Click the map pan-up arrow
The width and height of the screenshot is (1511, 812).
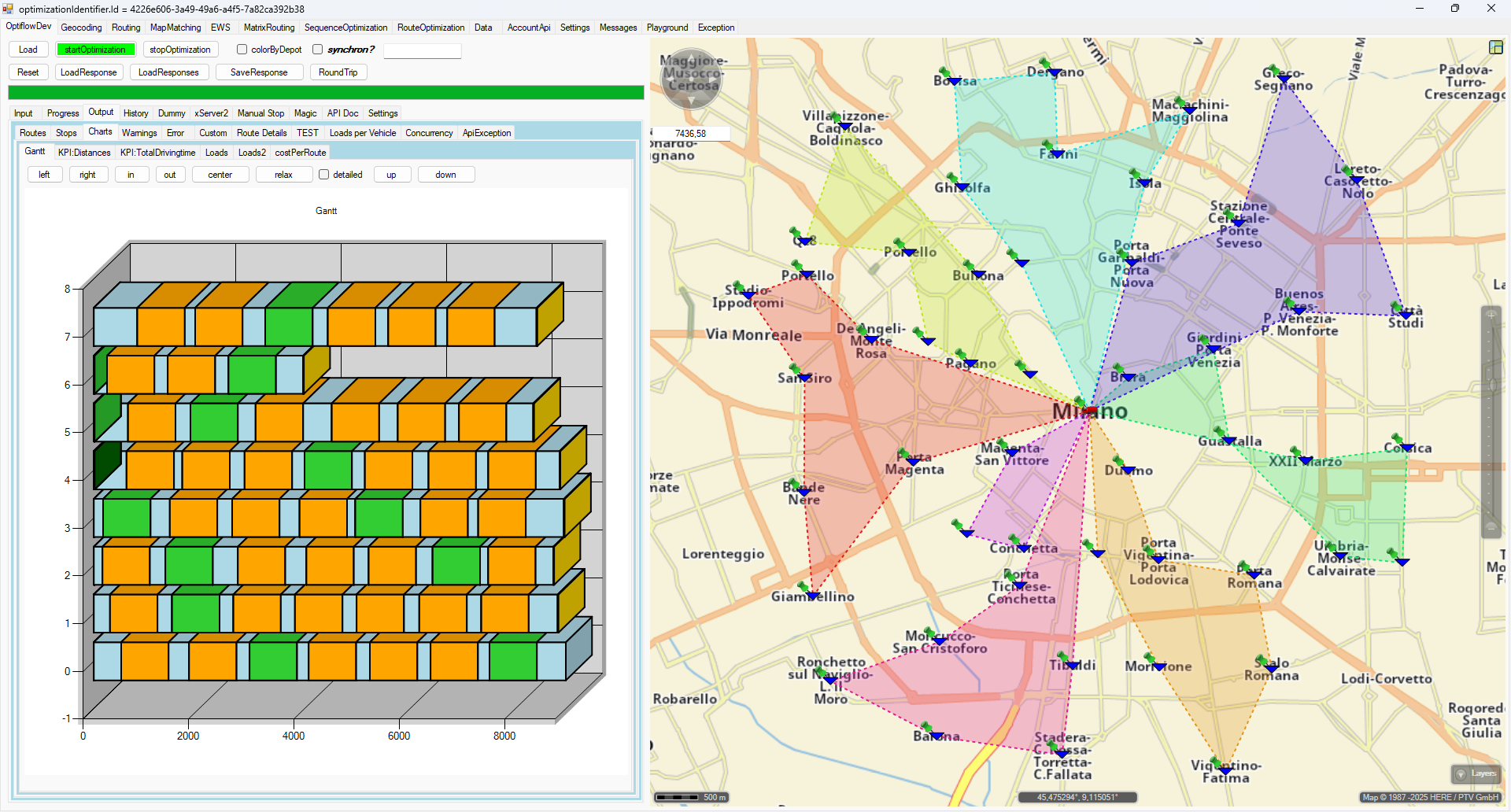(x=691, y=57)
